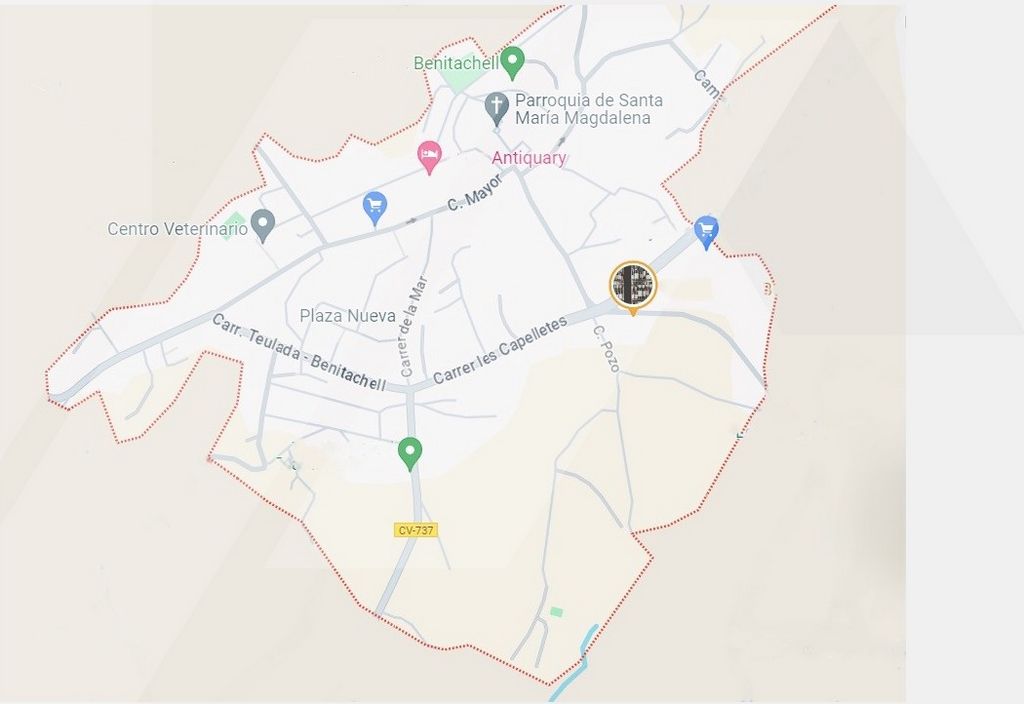Click the Plaza Nueva label

pyautogui.click(x=347, y=316)
